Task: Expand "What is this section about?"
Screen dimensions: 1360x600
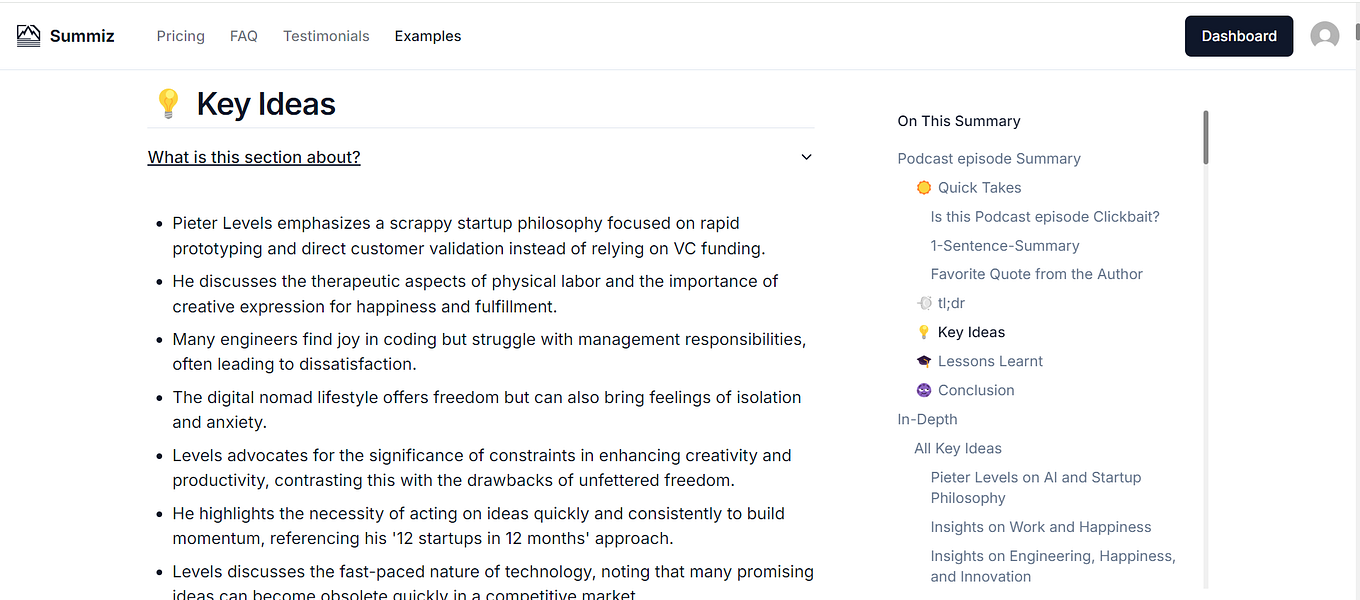Action: (254, 157)
